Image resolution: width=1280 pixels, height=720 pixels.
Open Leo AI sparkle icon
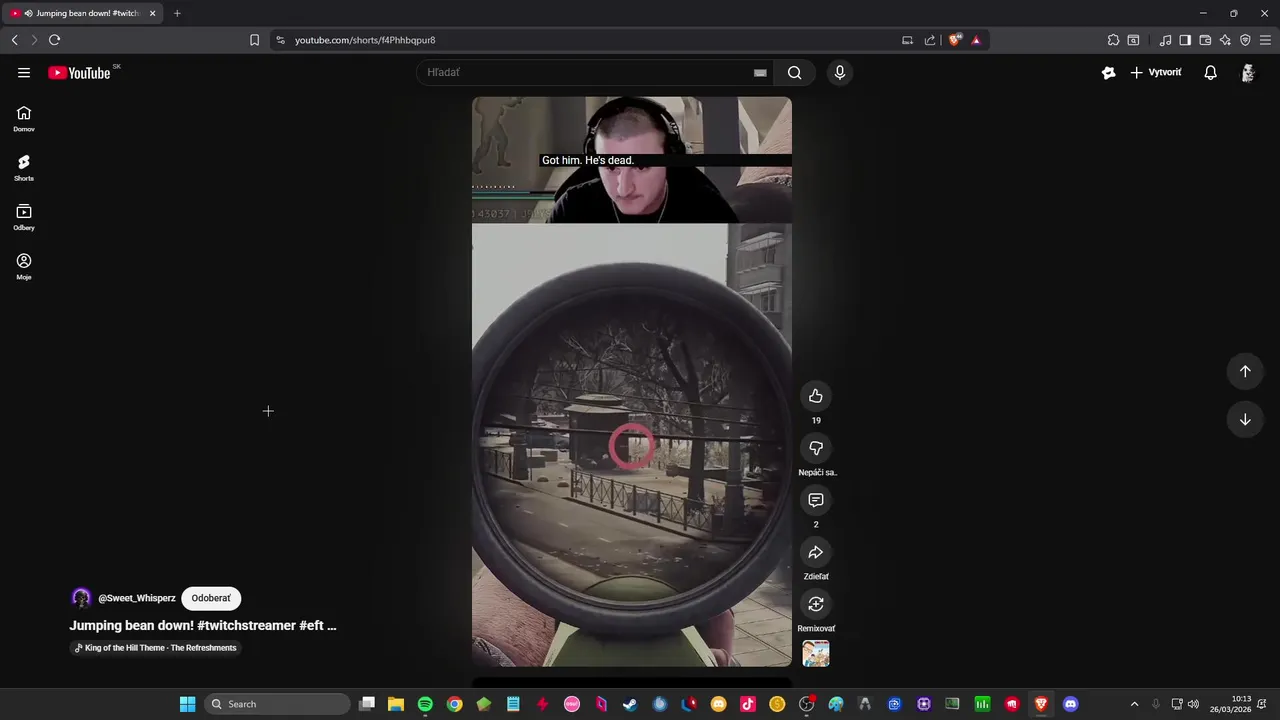[x=1225, y=40]
